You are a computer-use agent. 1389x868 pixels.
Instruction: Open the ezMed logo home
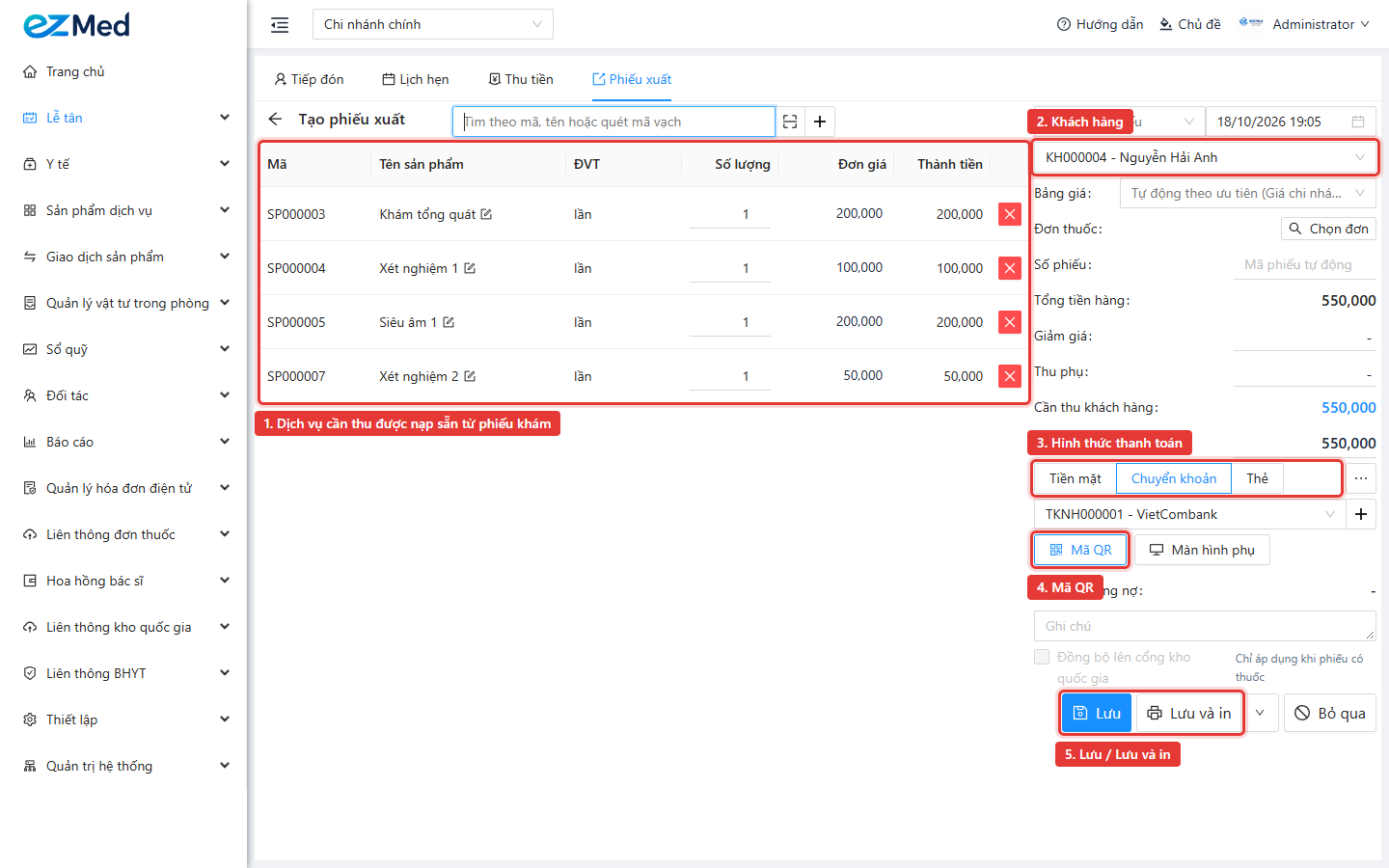(77, 25)
